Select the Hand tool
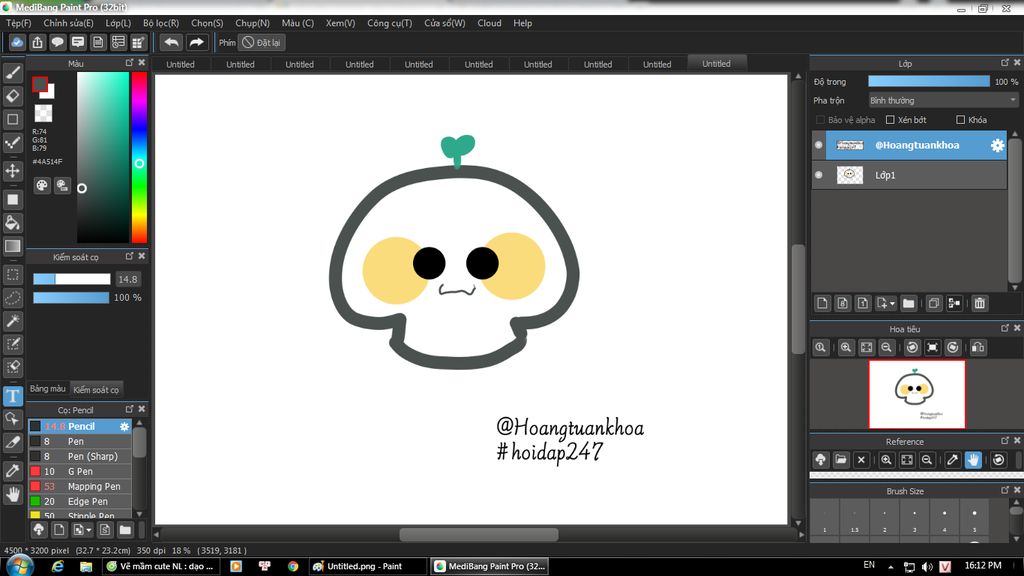 12,494
